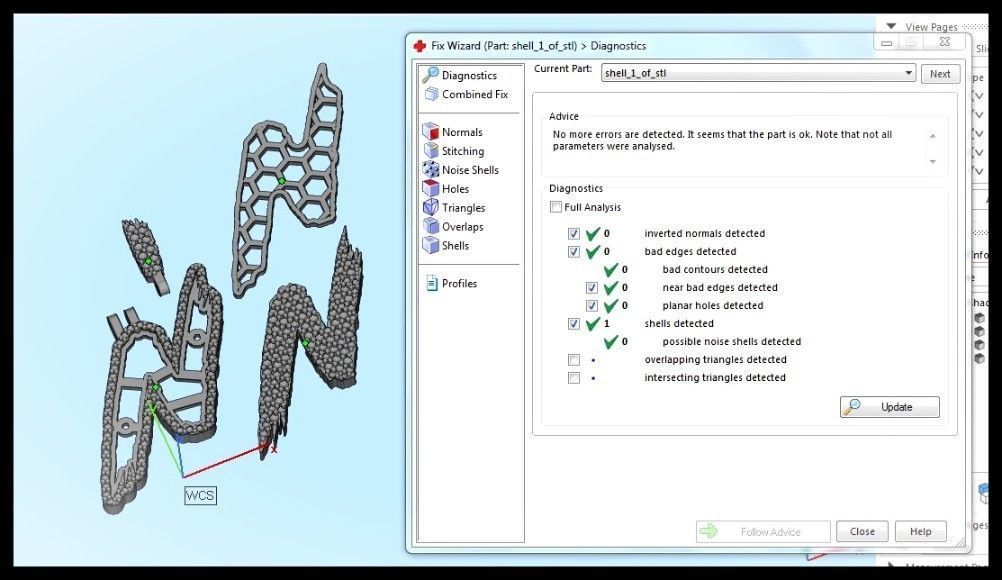
Task: Click the Next button
Action: (x=940, y=73)
